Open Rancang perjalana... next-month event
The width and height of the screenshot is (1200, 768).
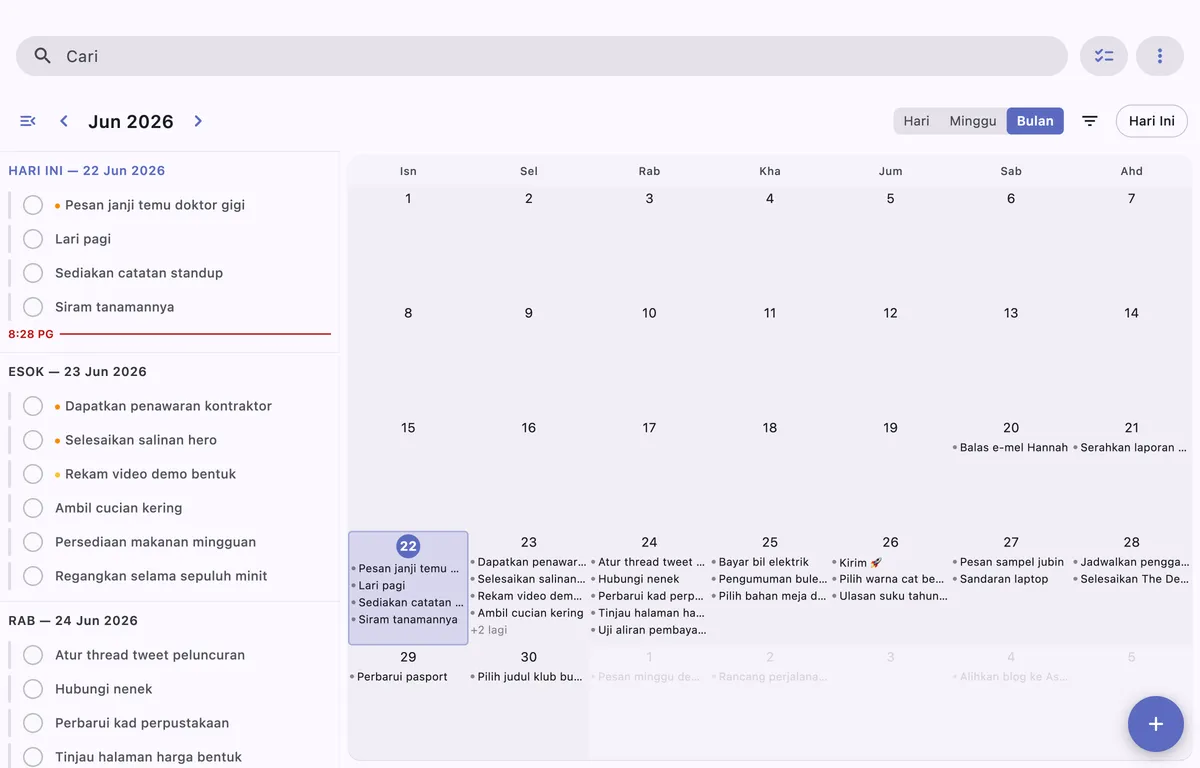coord(770,677)
